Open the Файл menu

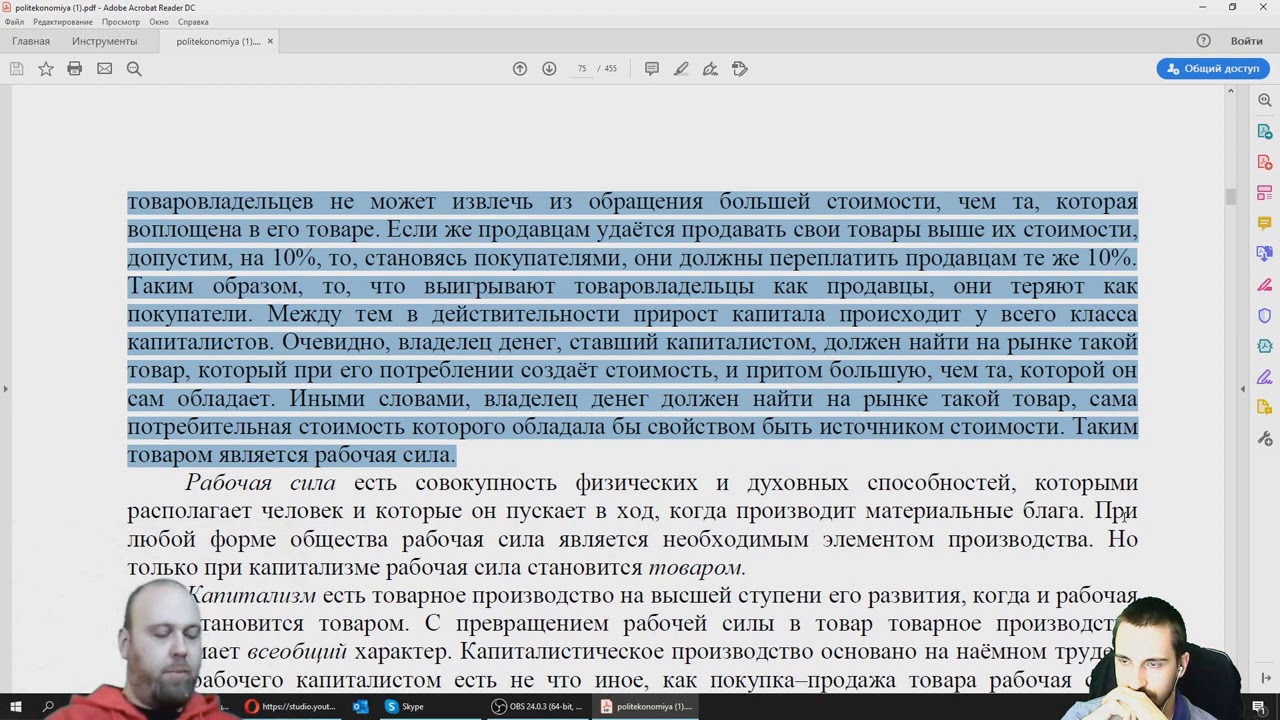(x=14, y=22)
